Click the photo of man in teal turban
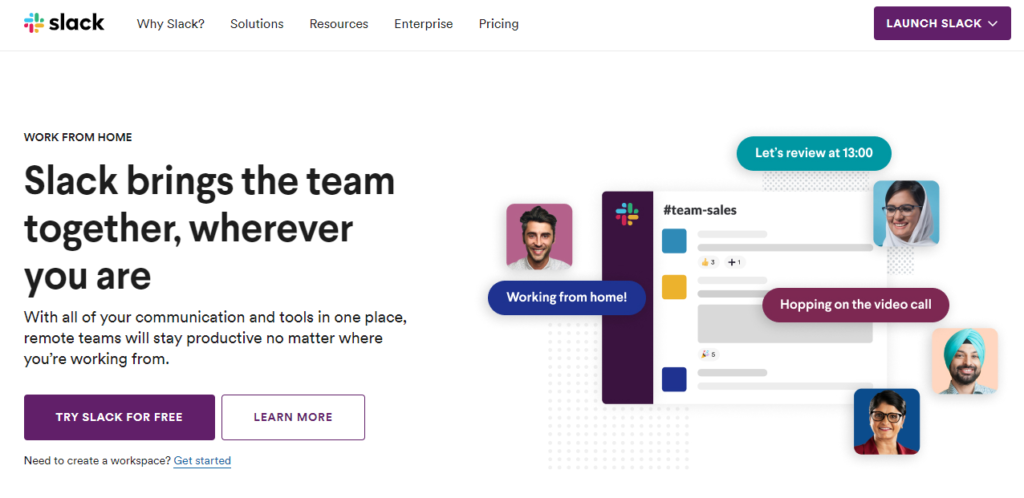This screenshot has width=1024, height=498. click(x=965, y=361)
